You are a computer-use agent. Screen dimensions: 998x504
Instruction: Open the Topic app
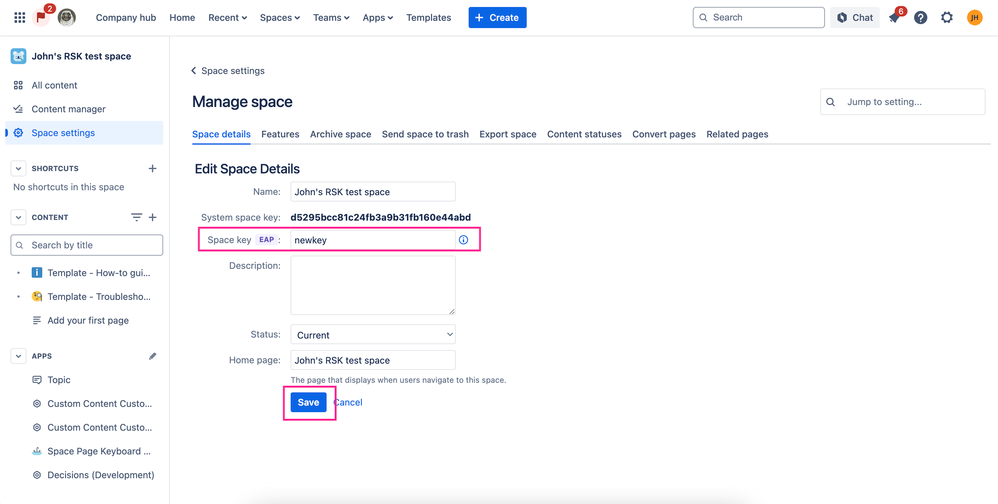tap(59, 380)
